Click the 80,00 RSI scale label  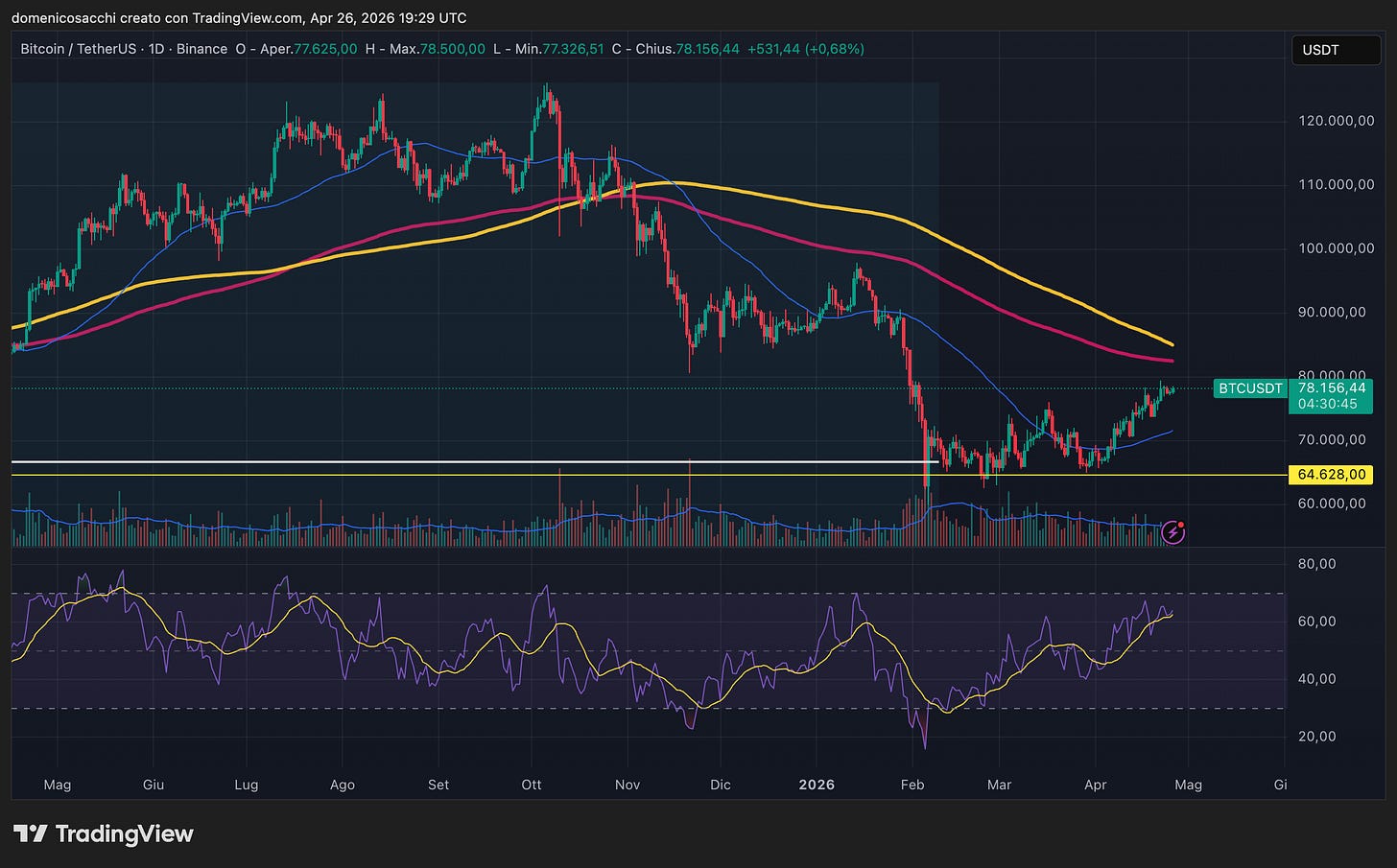[1316, 564]
